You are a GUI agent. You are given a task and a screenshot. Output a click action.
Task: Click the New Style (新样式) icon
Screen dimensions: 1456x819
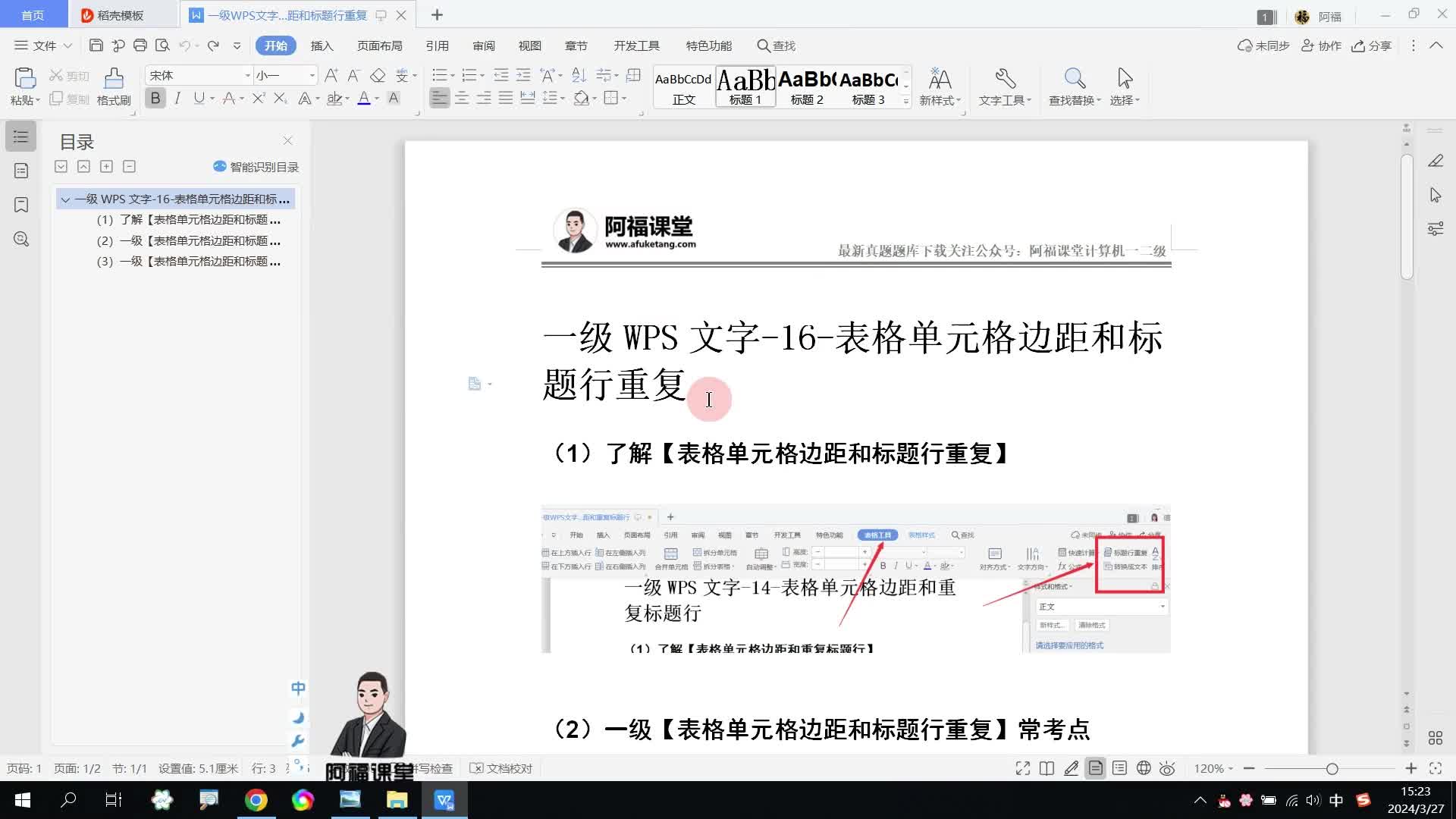(x=940, y=78)
